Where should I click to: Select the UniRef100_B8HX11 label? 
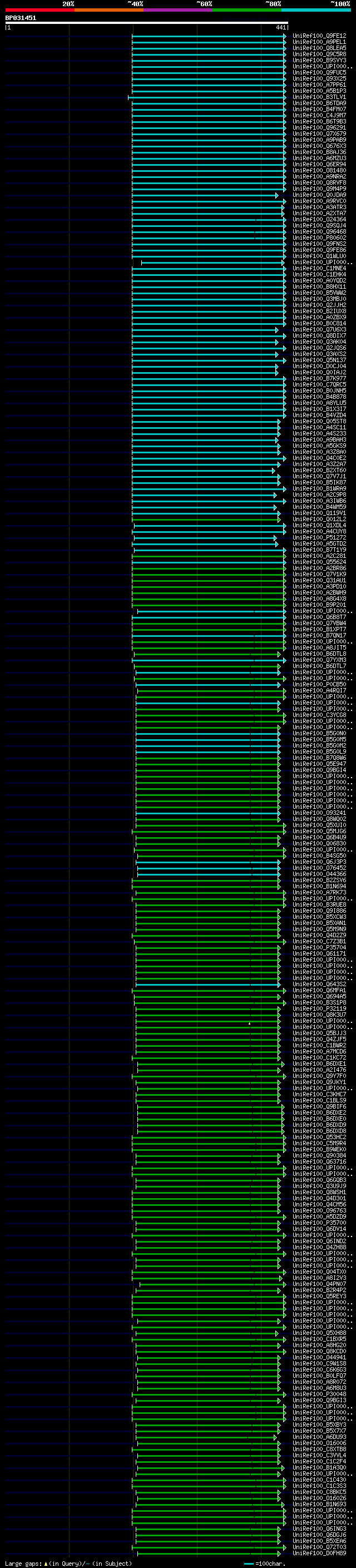point(319,286)
